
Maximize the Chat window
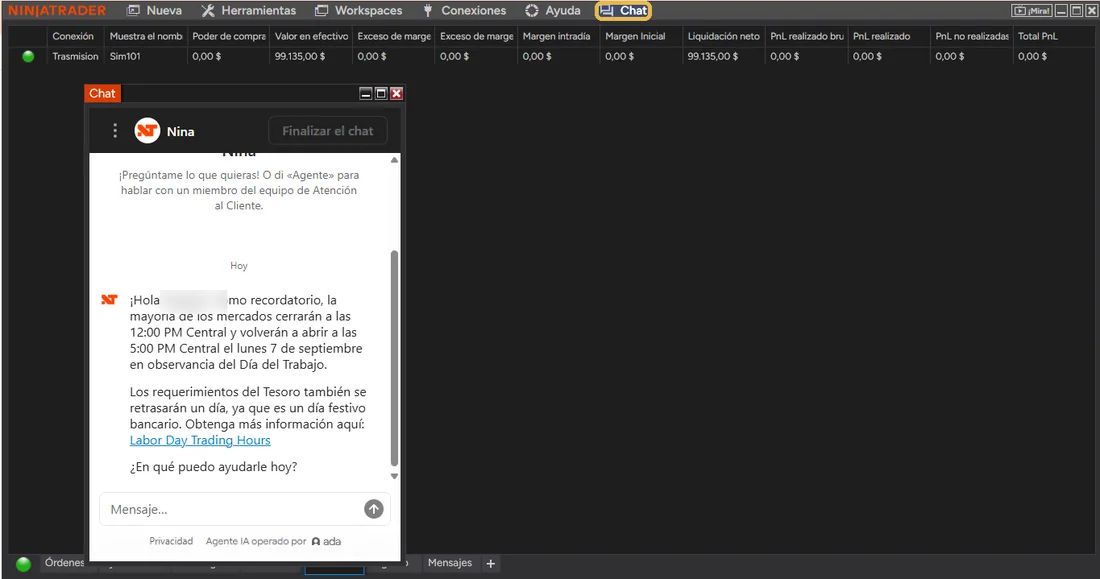click(381, 93)
